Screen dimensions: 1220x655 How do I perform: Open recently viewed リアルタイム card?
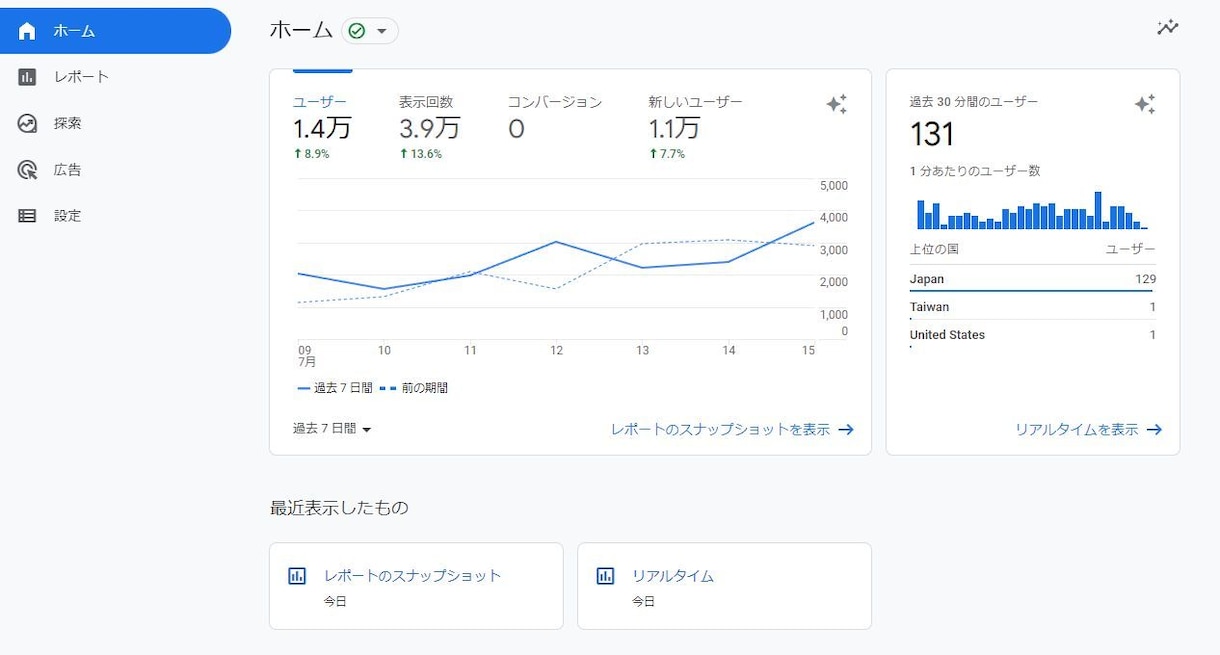tap(724, 586)
